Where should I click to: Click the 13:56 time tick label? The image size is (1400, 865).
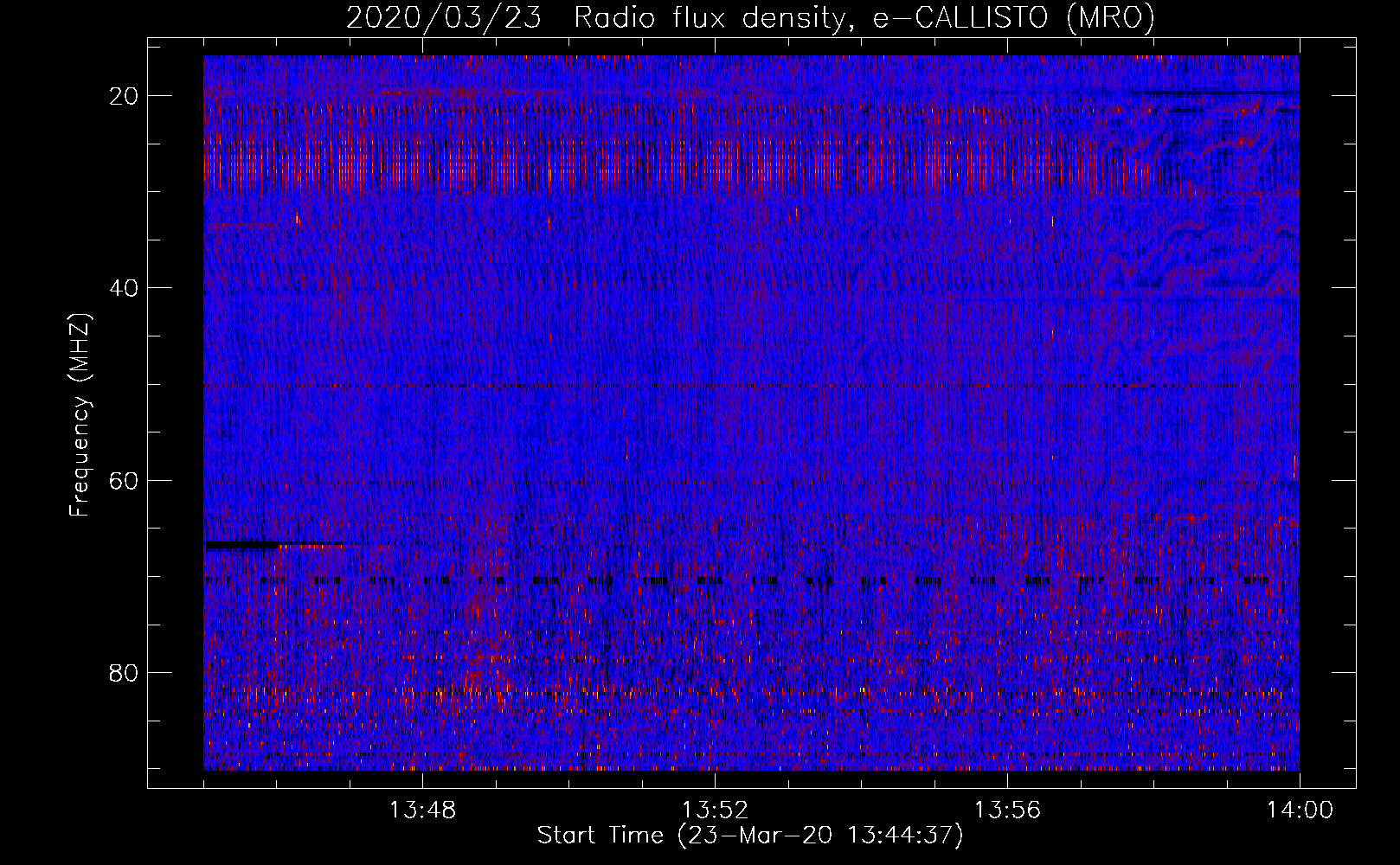coord(1007,811)
